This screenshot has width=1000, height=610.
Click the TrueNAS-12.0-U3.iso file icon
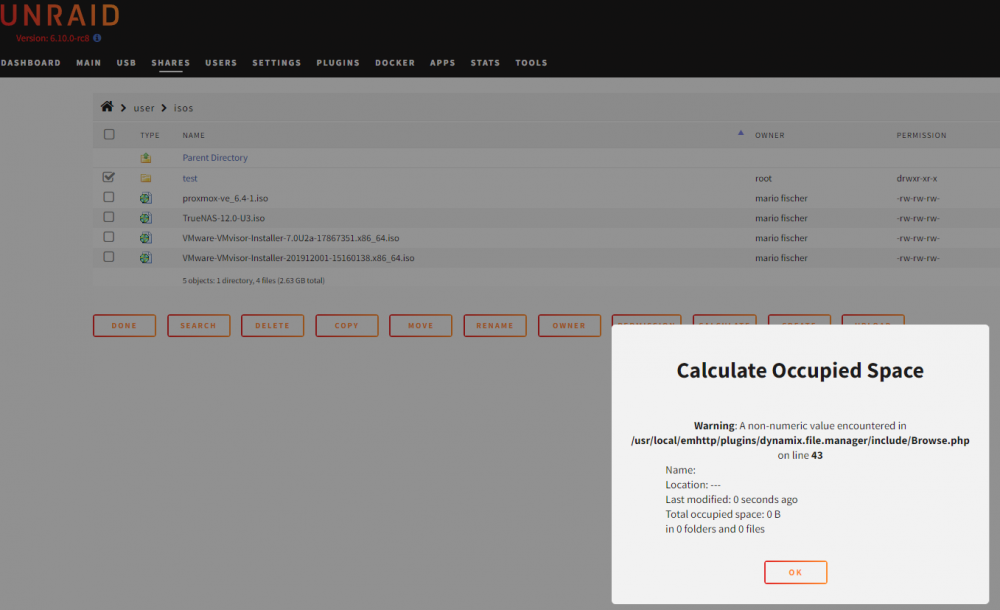(x=146, y=218)
